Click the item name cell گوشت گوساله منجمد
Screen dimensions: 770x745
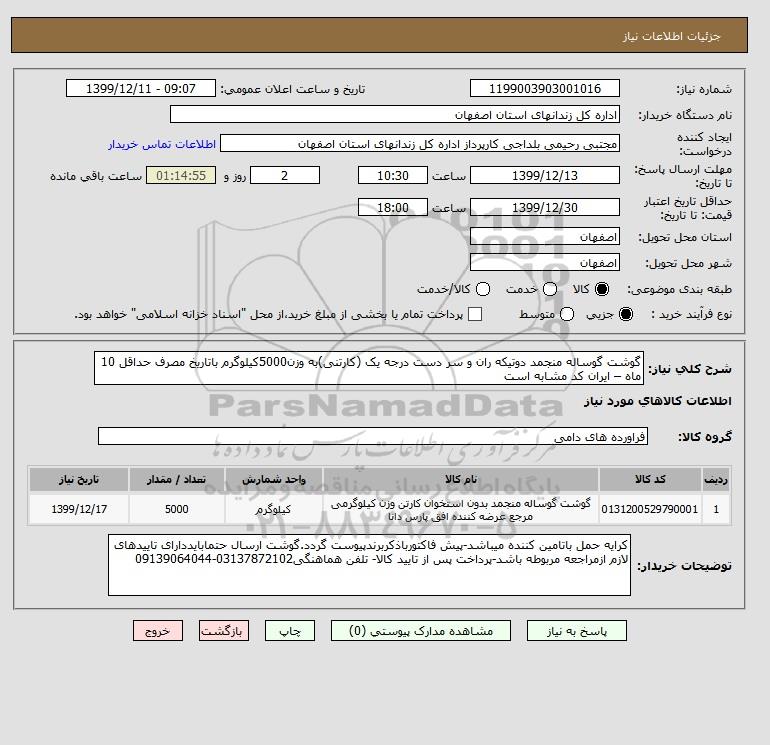(461, 509)
